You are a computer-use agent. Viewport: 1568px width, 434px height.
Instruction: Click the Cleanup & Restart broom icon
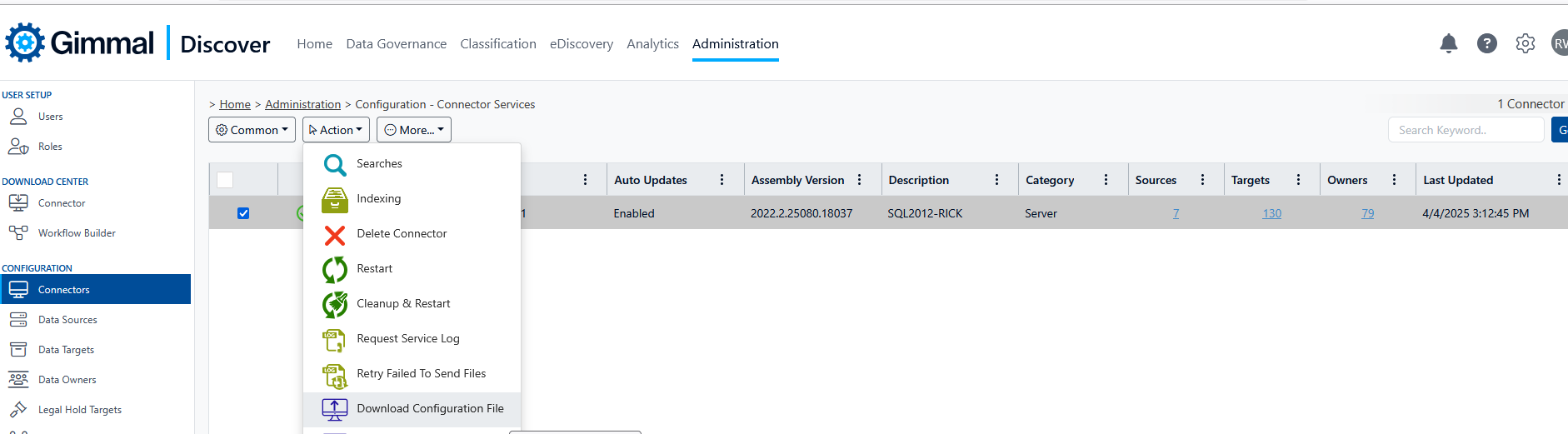[335, 305]
